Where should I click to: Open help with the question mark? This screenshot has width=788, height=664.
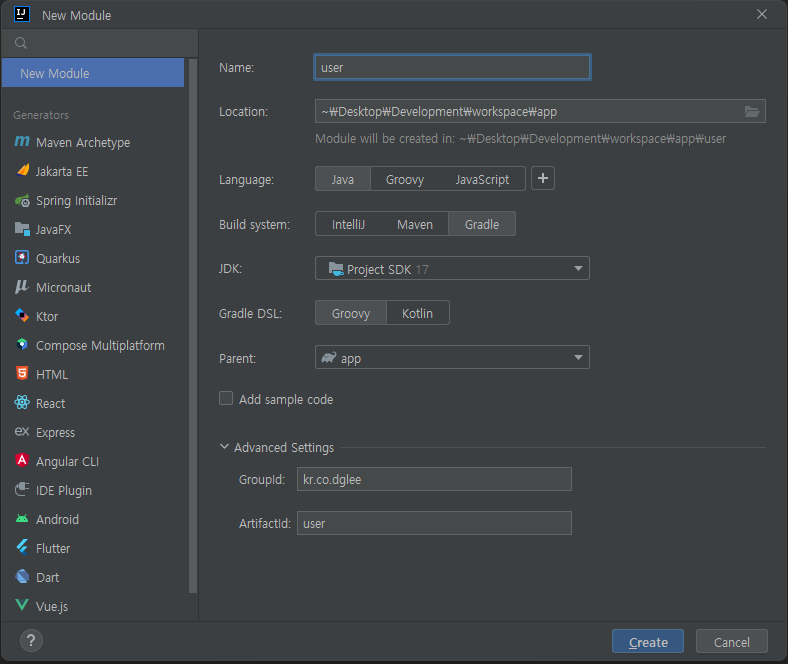pos(31,640)
